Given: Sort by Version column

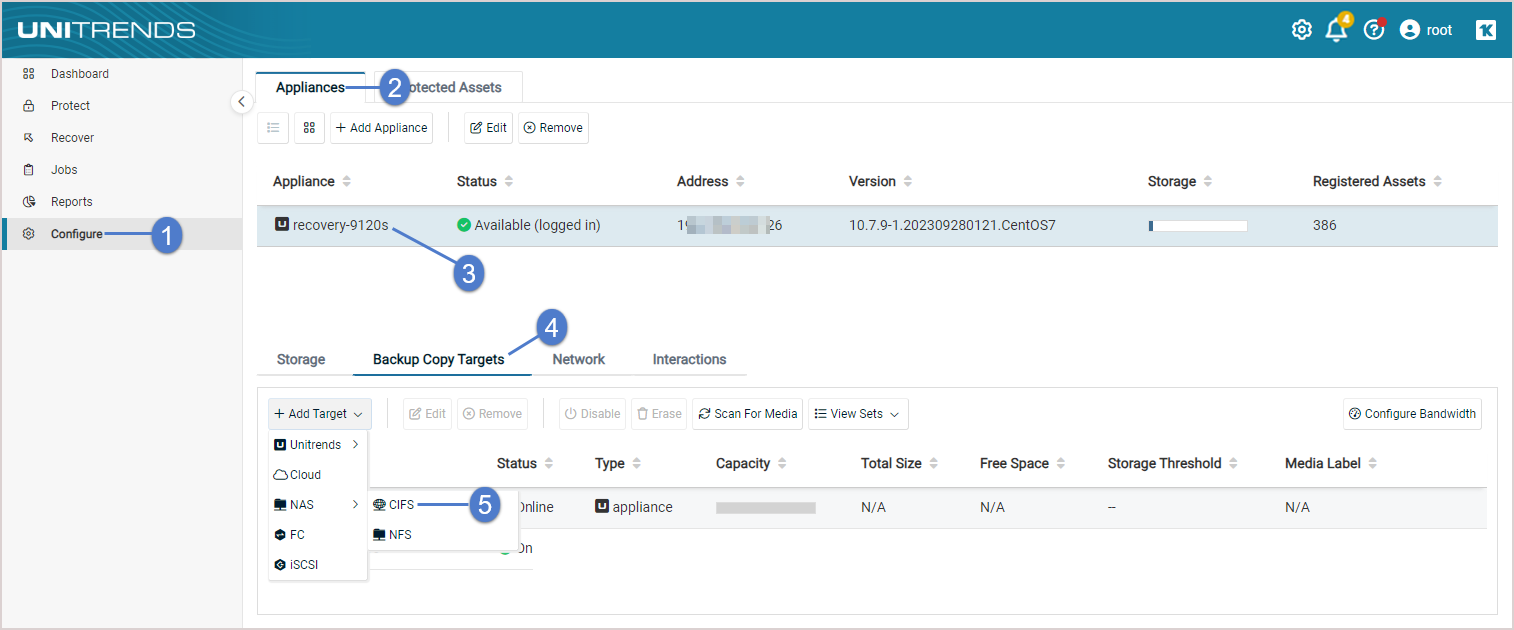Looking at the screenshot, I should tap(881, 181).
